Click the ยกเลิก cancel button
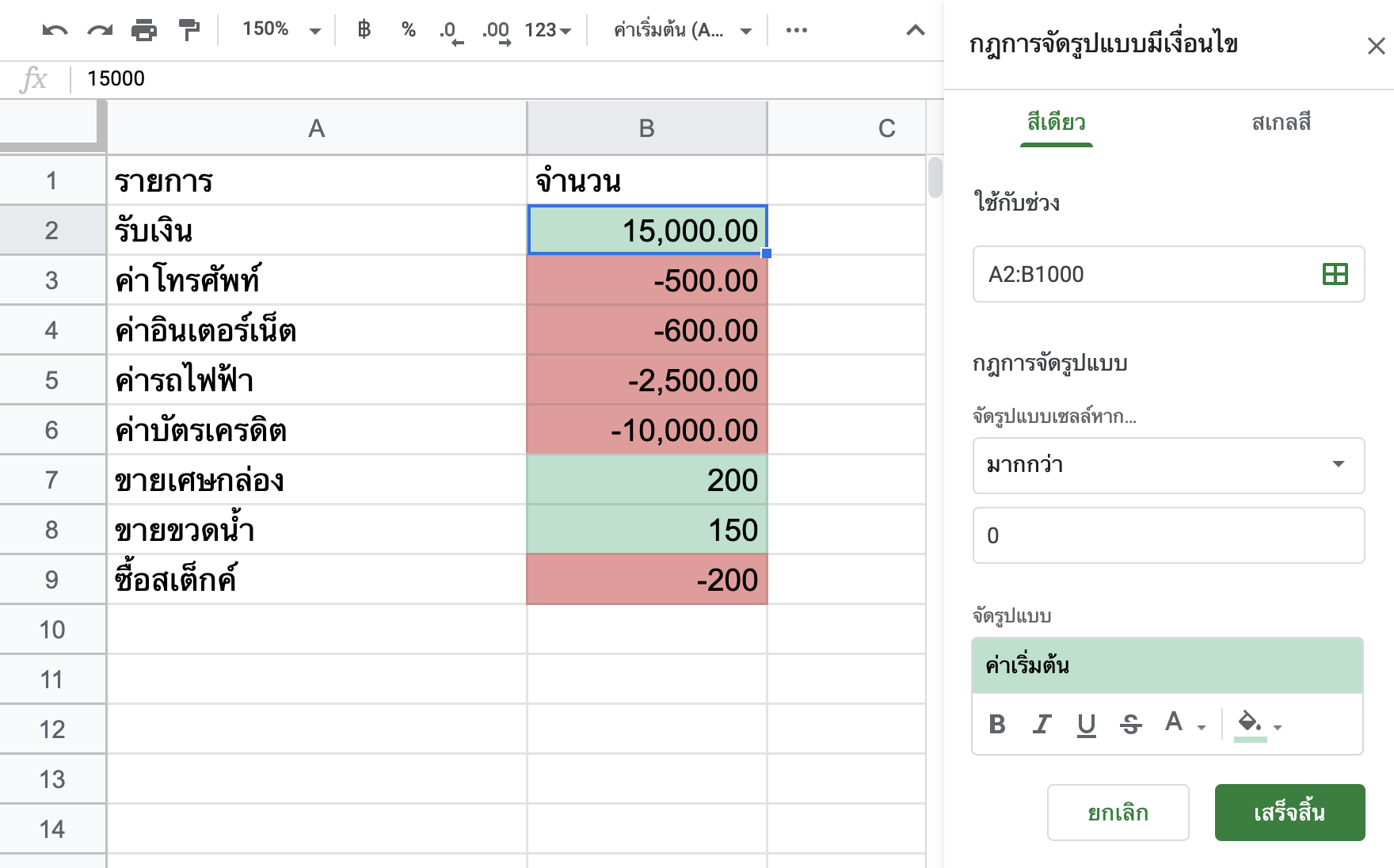Viewport: 1394px width, 868px height. point(1118,813)
